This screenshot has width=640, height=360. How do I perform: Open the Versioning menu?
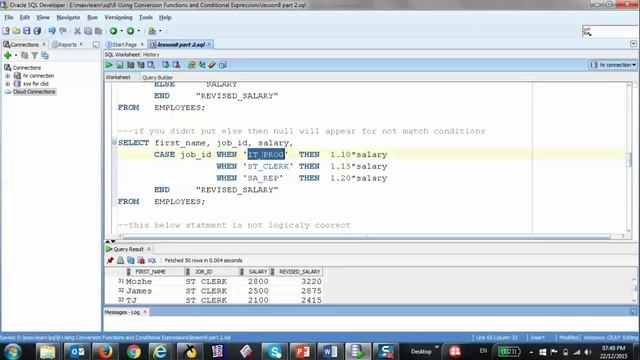(x=118, y=18)
